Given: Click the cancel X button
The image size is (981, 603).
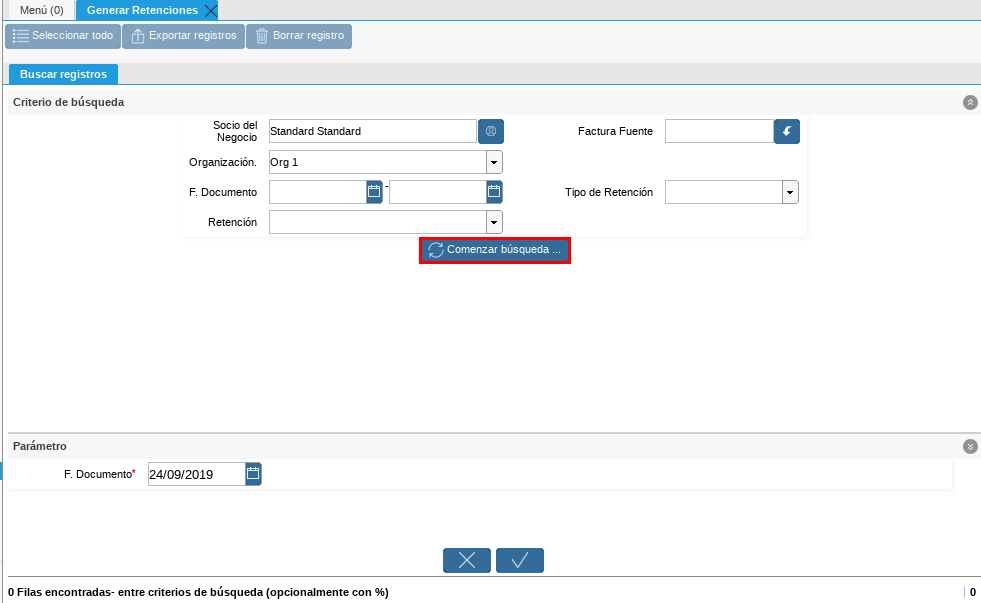Looking at the screenshot, I should 467,560.
